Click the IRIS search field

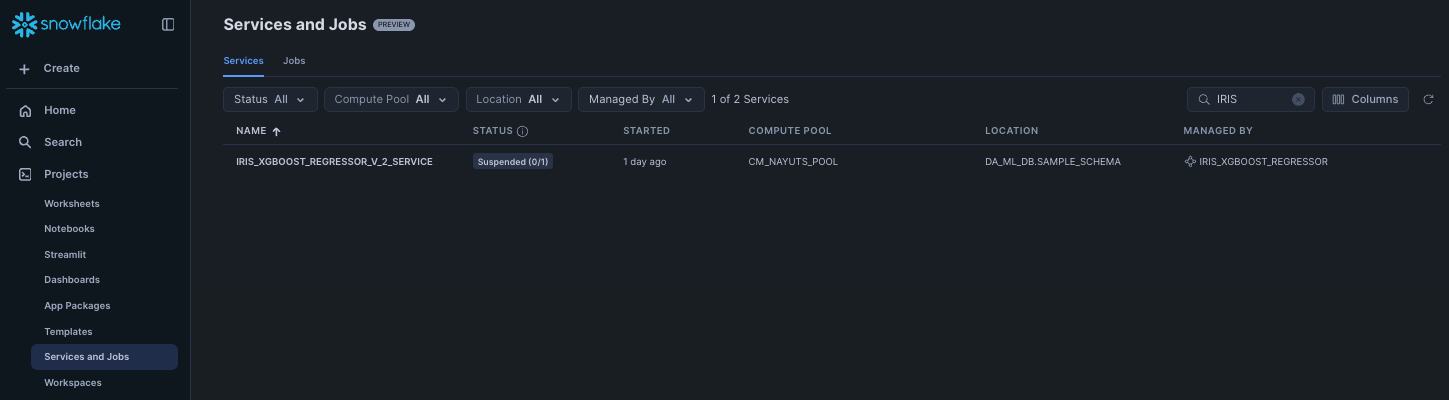(x=1250, y=99)
